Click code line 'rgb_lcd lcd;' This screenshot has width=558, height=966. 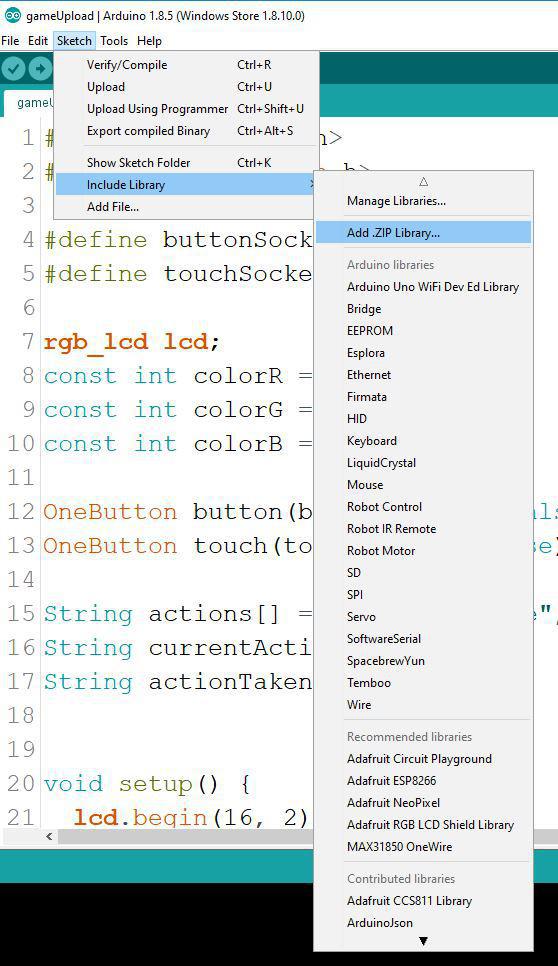pos(131,342)
